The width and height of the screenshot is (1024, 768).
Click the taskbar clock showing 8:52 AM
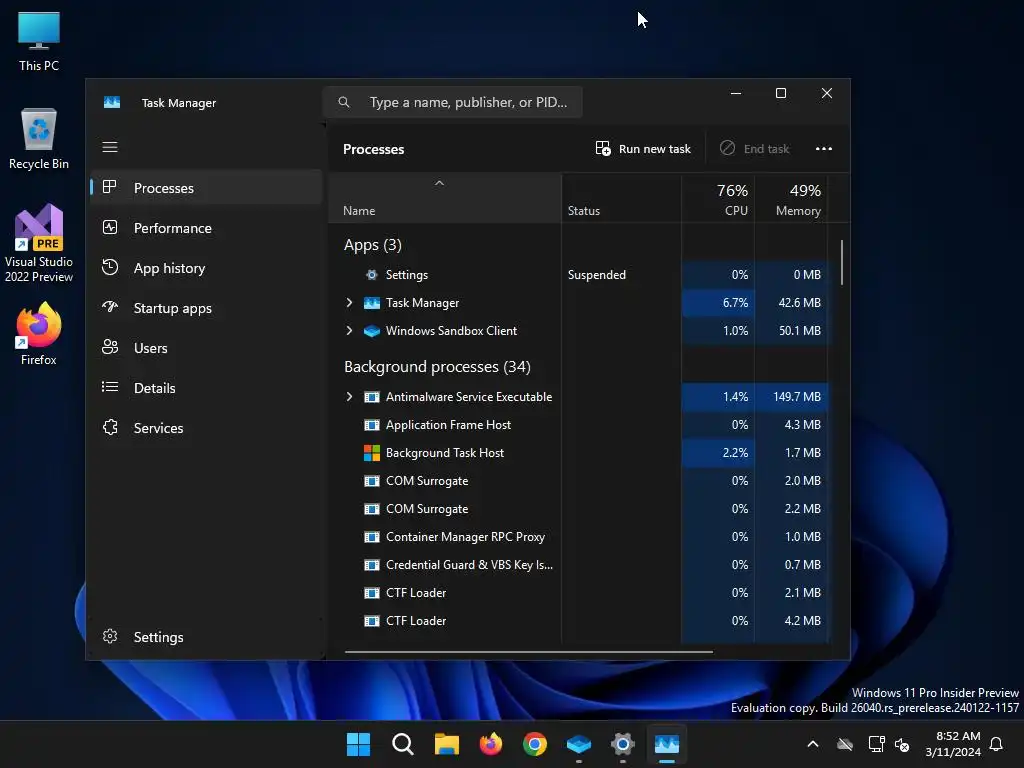[953, 744]
